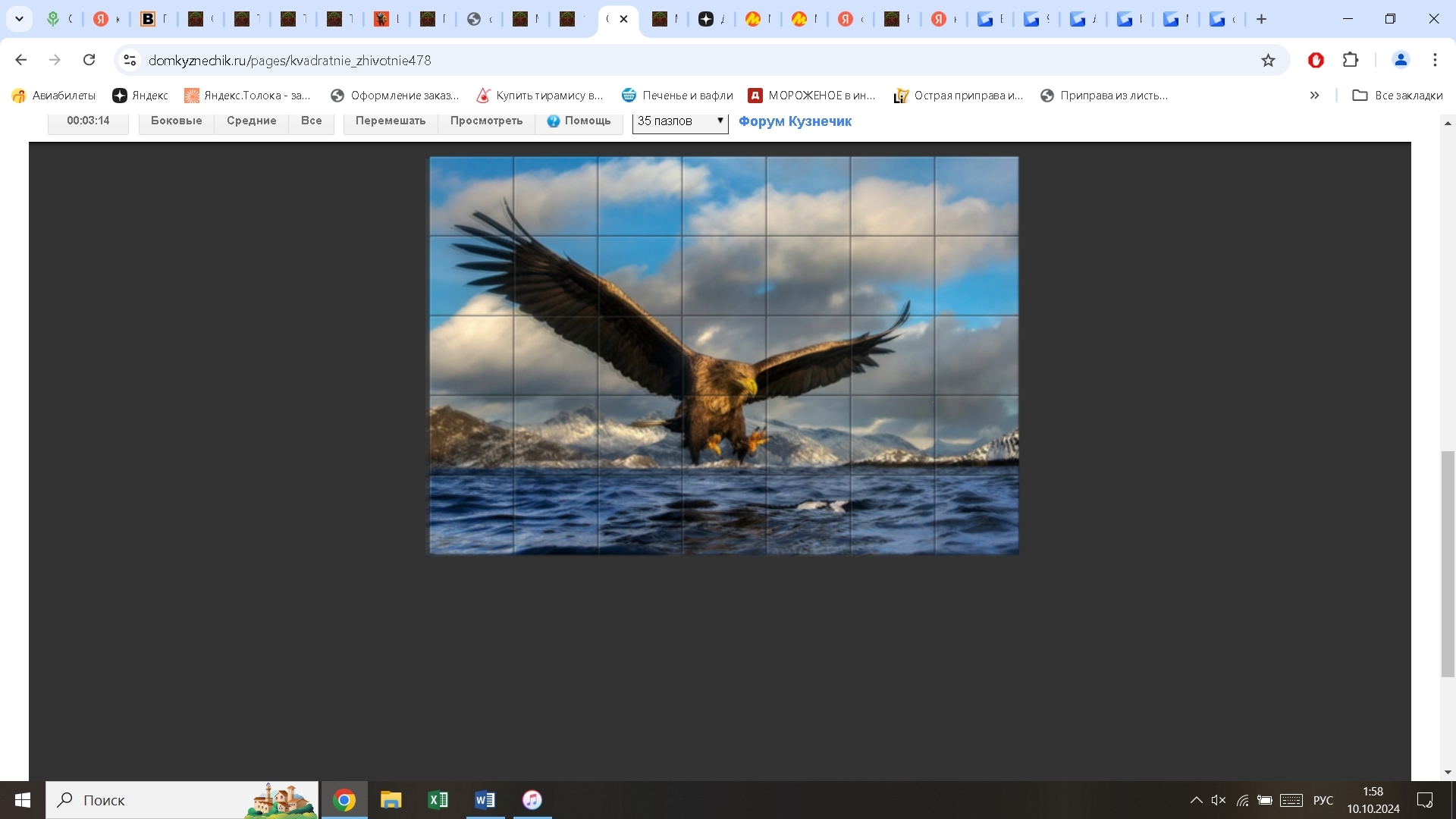Show Все puzzle pieces
The width and height of the screenshot is (1456, 819).
click(x=312, y=121)
